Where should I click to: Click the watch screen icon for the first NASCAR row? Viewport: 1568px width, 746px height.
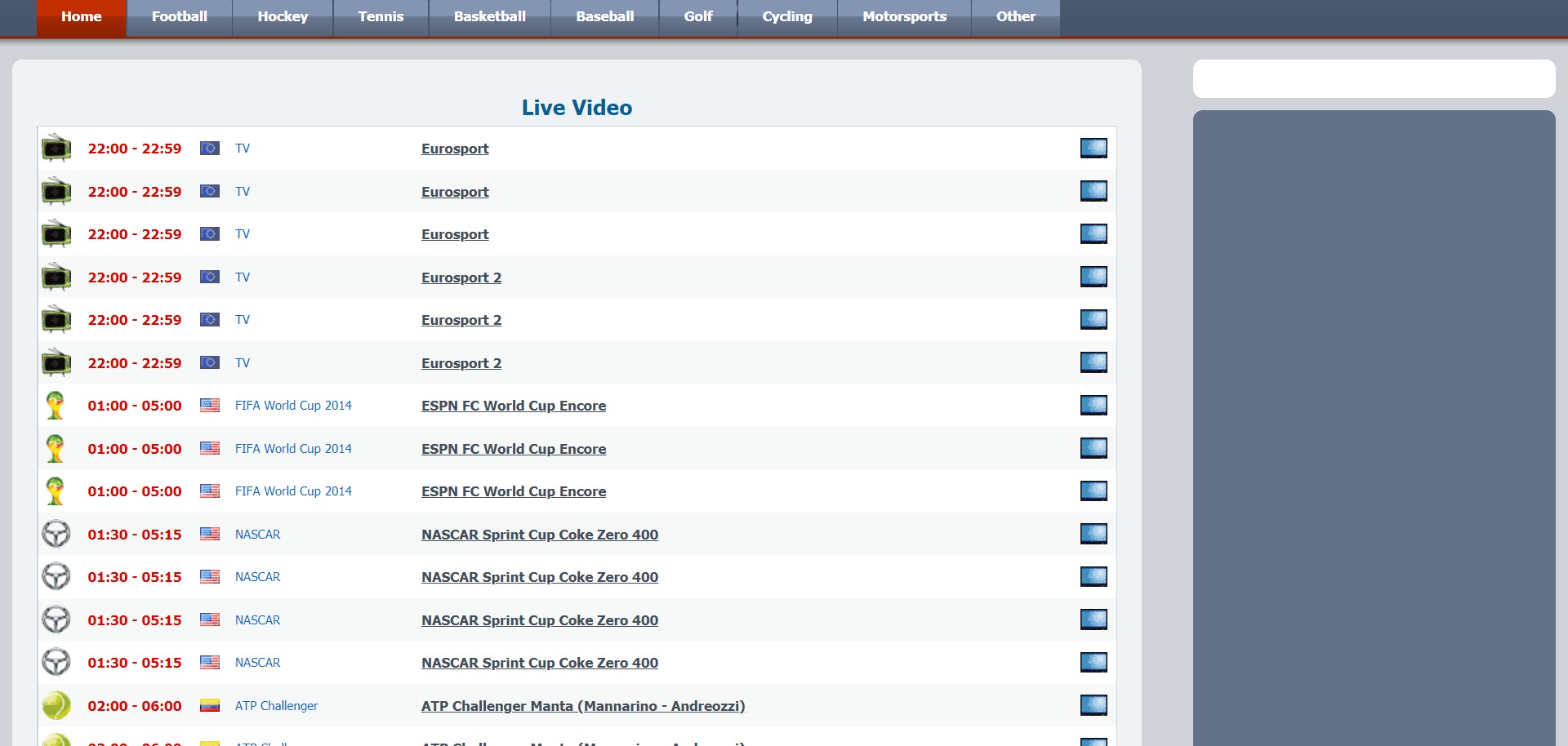pyautogui.click(x=1094, y=534)
